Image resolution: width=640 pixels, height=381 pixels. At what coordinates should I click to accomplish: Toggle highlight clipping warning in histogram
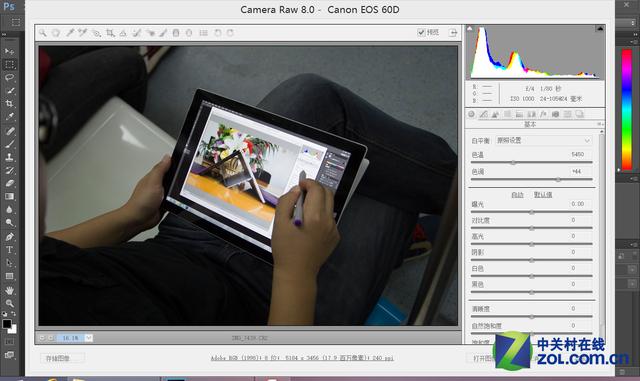point(600,29)
